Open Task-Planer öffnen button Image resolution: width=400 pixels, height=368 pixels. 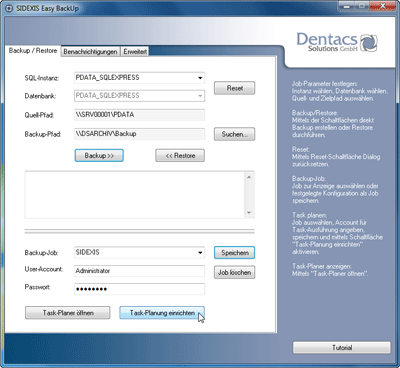pos(68,313)
